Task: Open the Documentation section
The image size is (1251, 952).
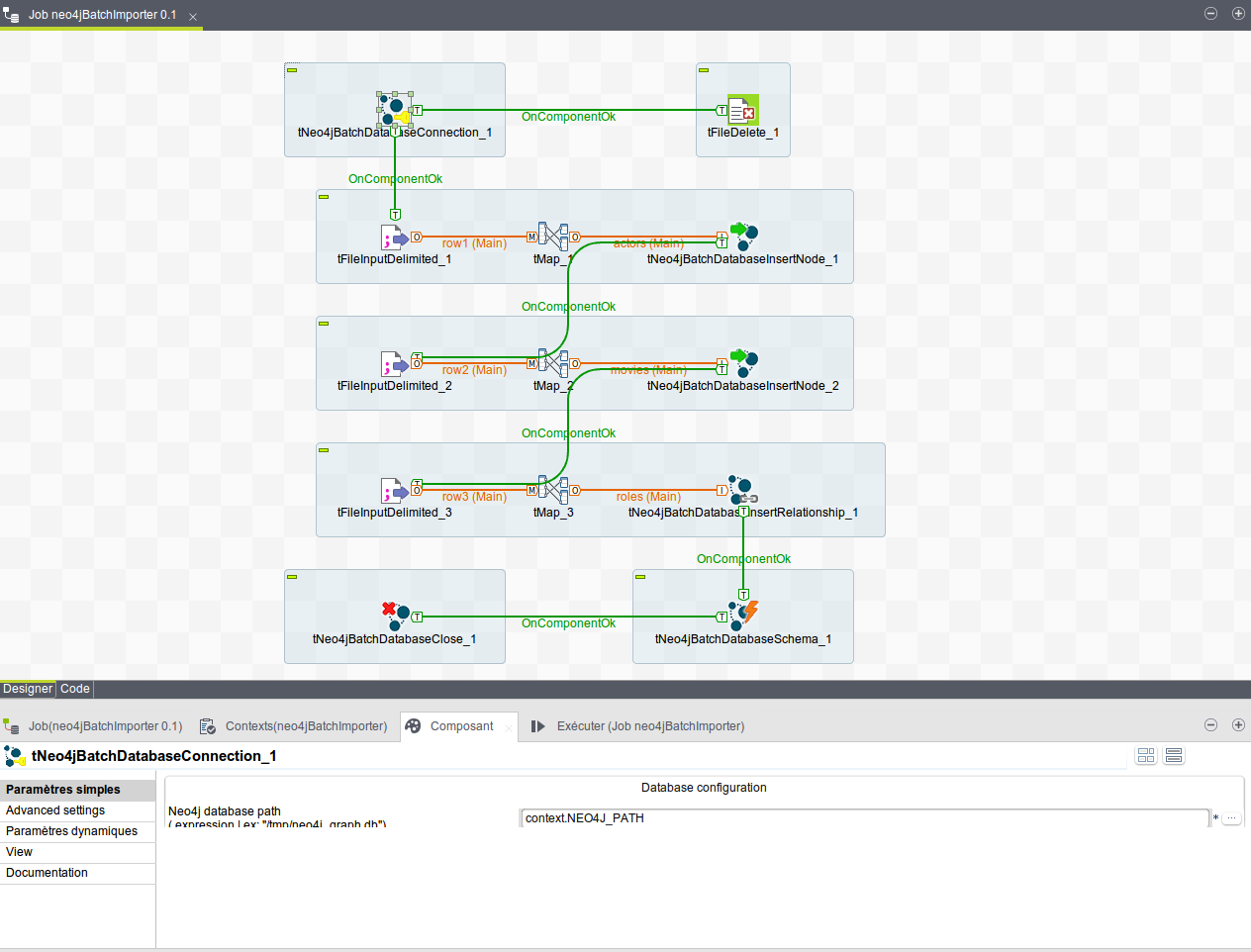Action: click(x=77, y=873)
